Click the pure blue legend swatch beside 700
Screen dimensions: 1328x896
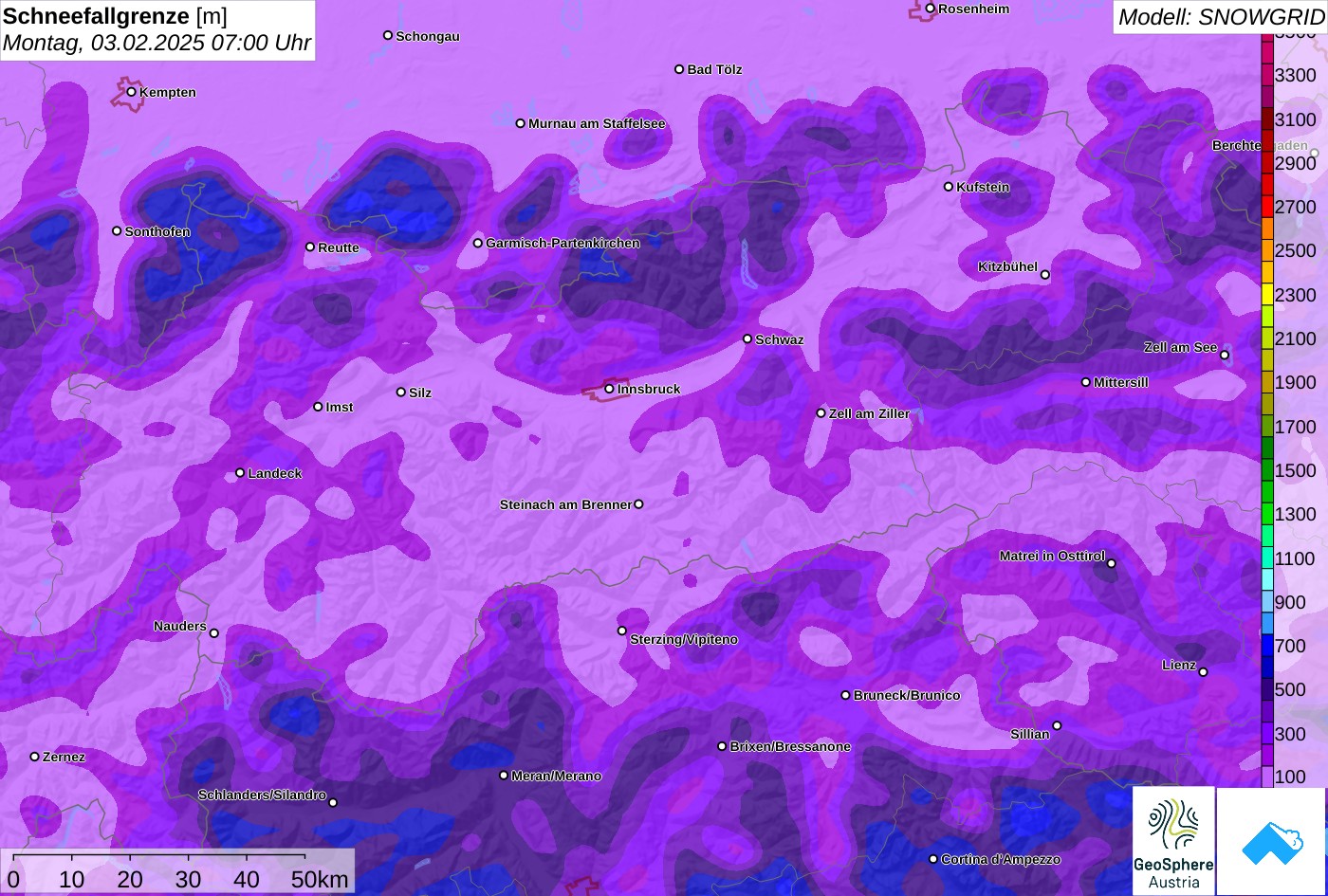1267,646
